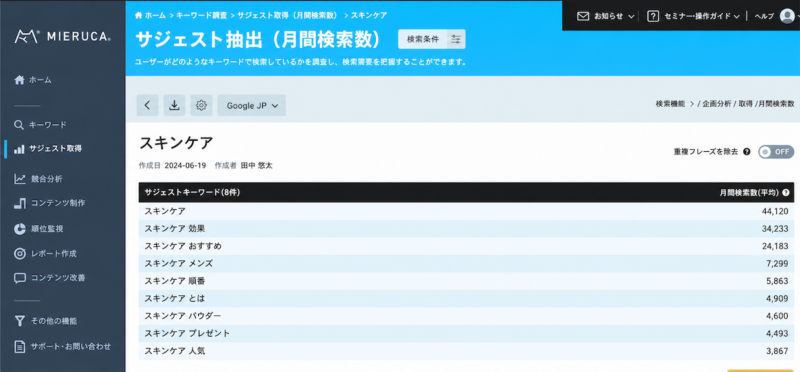
Task: Open the お知らせ notifications dropdown
Action: [x=614, y=16]
